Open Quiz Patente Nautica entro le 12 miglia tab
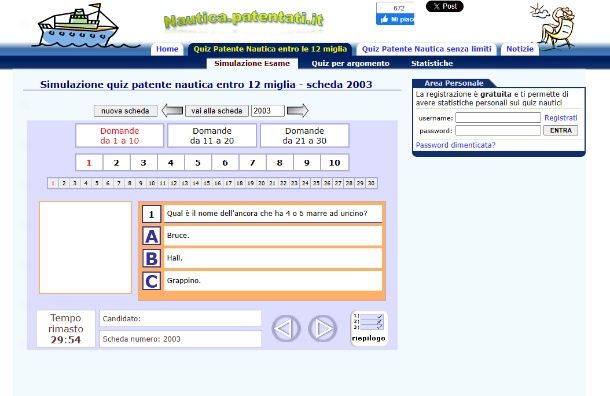This screenshot has height=396, width=610. pyautogui.click(x=270, y=49)
